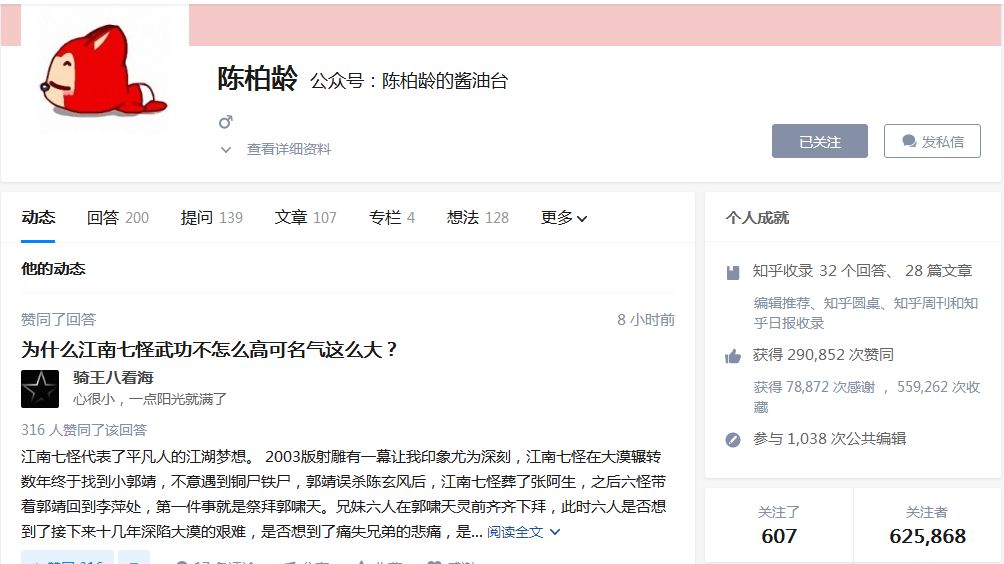Click the male gender symbol icon
The image size is (1004, 564).
pyautogui.click(x=225, y=122)
